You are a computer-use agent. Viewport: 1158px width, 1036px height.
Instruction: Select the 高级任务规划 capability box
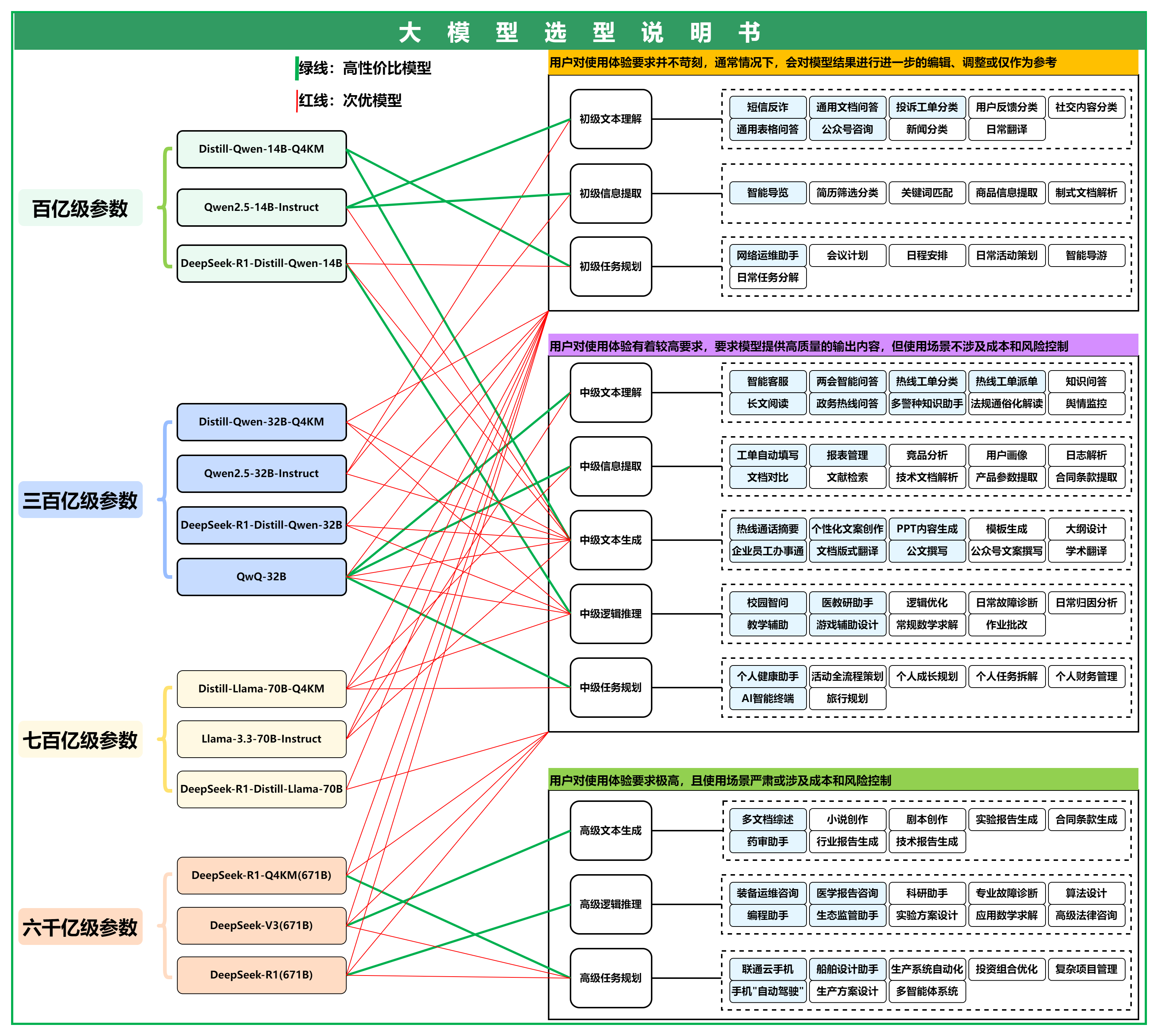click(x=610, y=977)
